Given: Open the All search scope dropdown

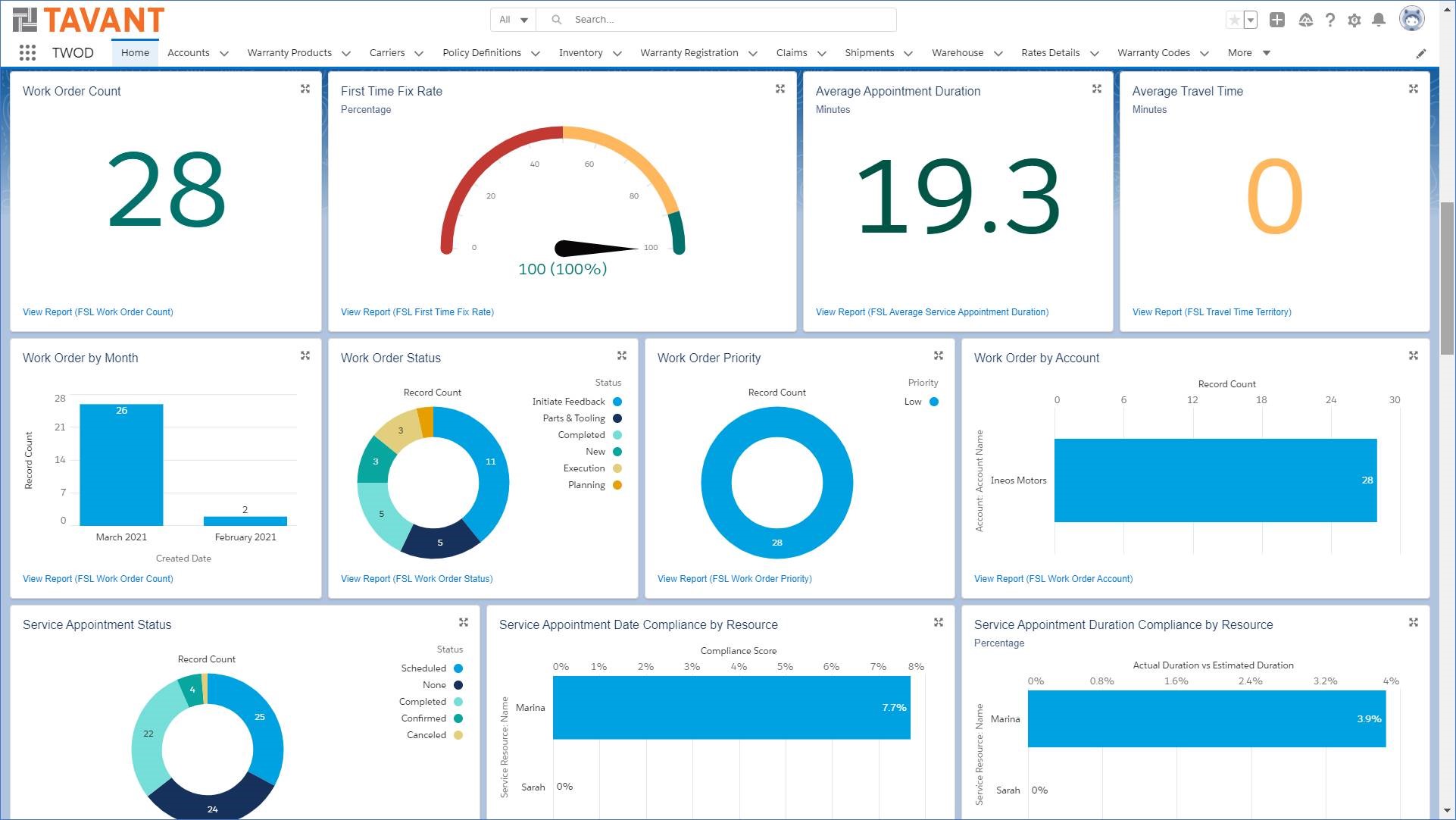Looking at the screenshot, I should (513, 20).
